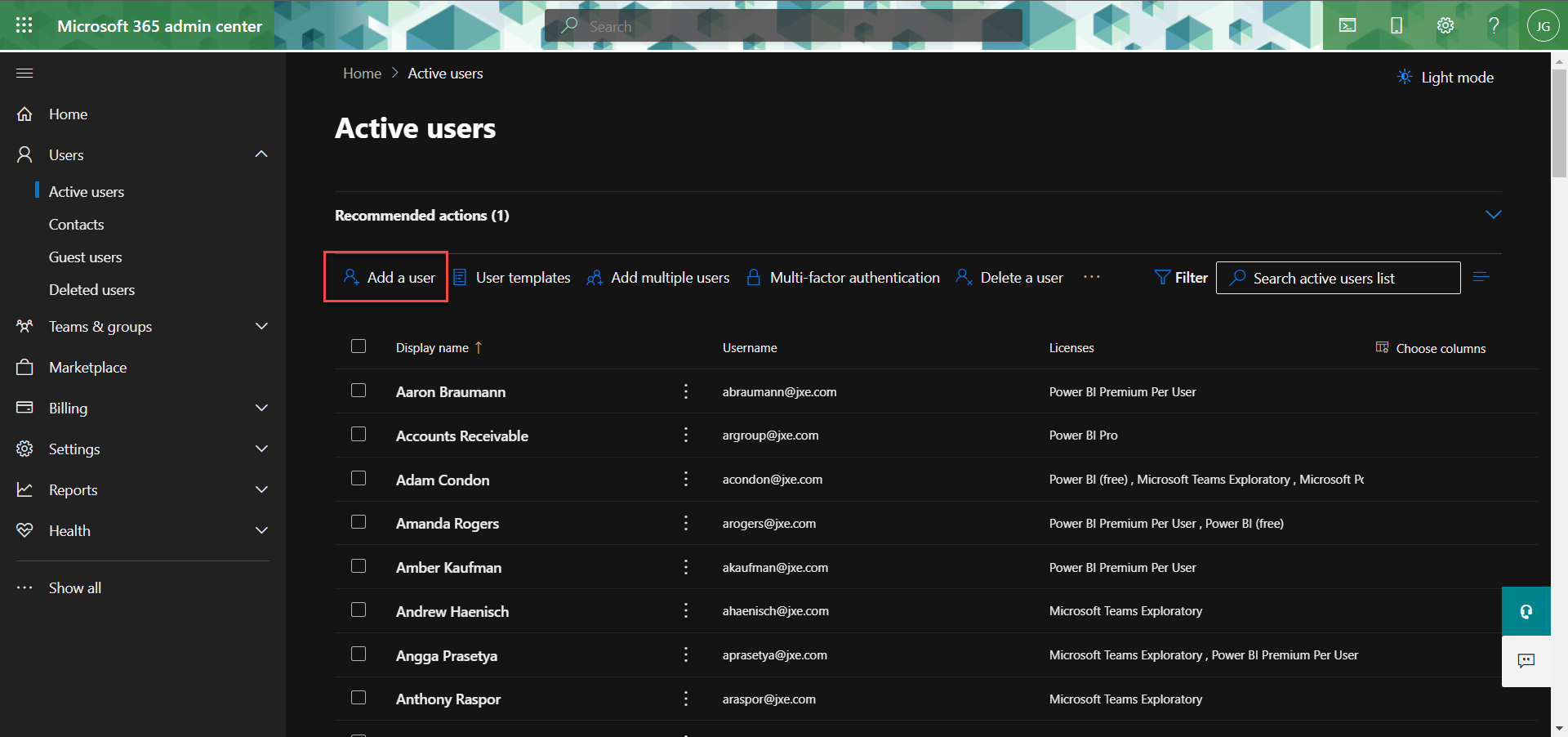Image resolution: width=1568 pixels, height=737 pixels.
Task: Expand the Billing section chevron
Action: click(x=261, y=408)
